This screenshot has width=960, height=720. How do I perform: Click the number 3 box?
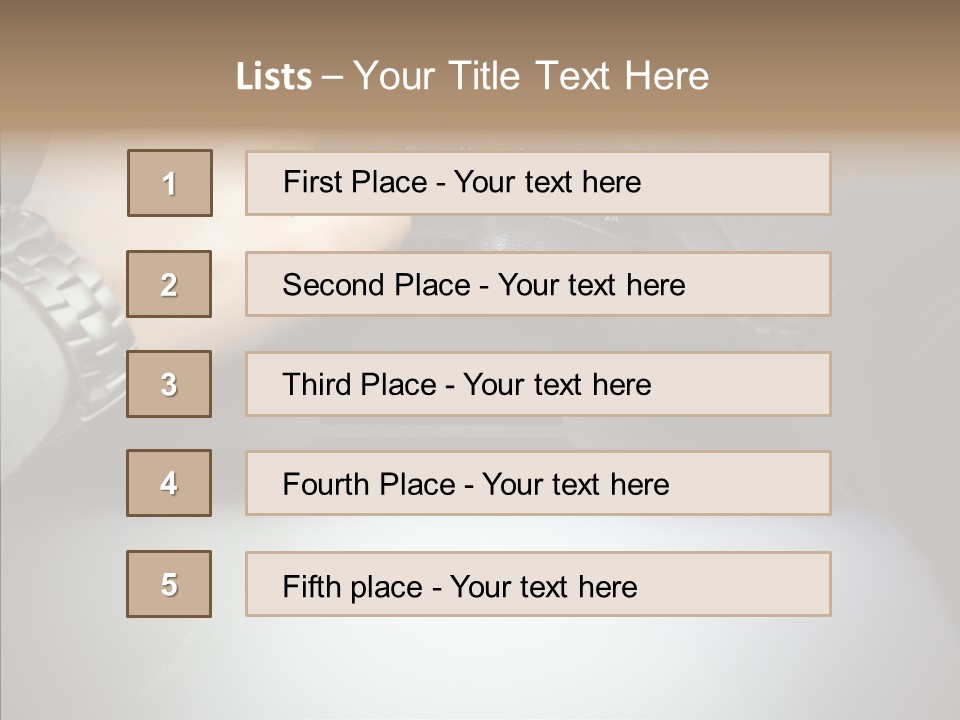point(169,384)
